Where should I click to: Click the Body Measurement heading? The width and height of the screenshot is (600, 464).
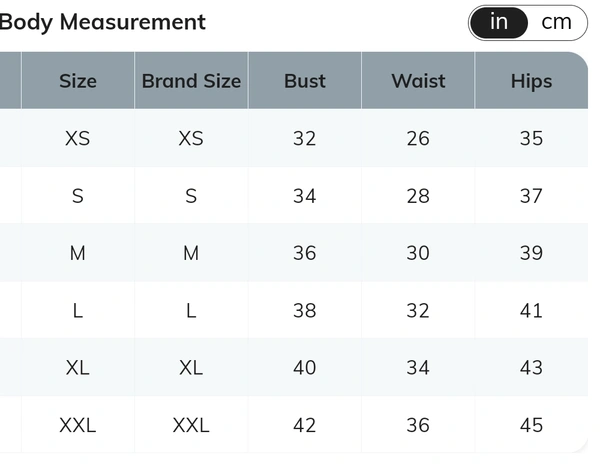tap(103, 21)
